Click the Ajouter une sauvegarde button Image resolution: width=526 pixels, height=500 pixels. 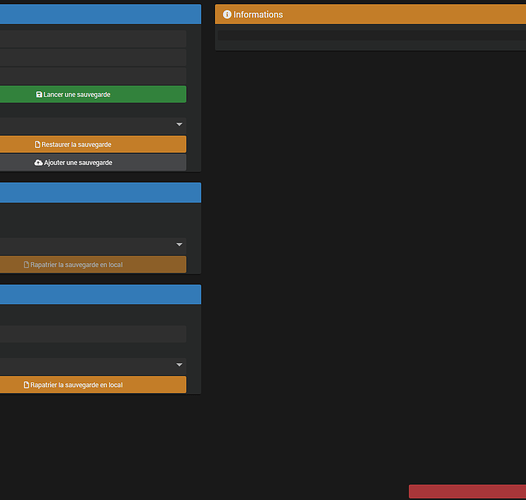93,162
